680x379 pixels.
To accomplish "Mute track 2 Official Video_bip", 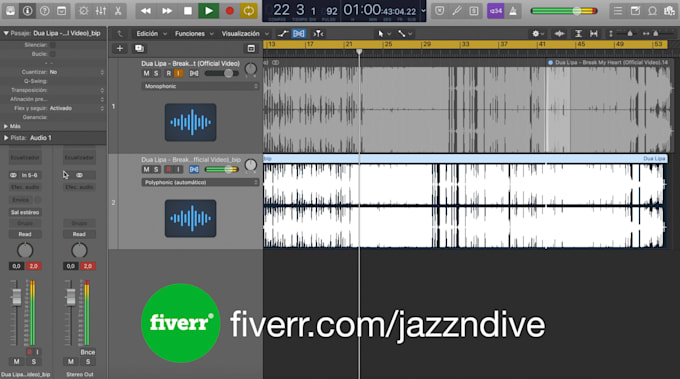I will (146, 170).
